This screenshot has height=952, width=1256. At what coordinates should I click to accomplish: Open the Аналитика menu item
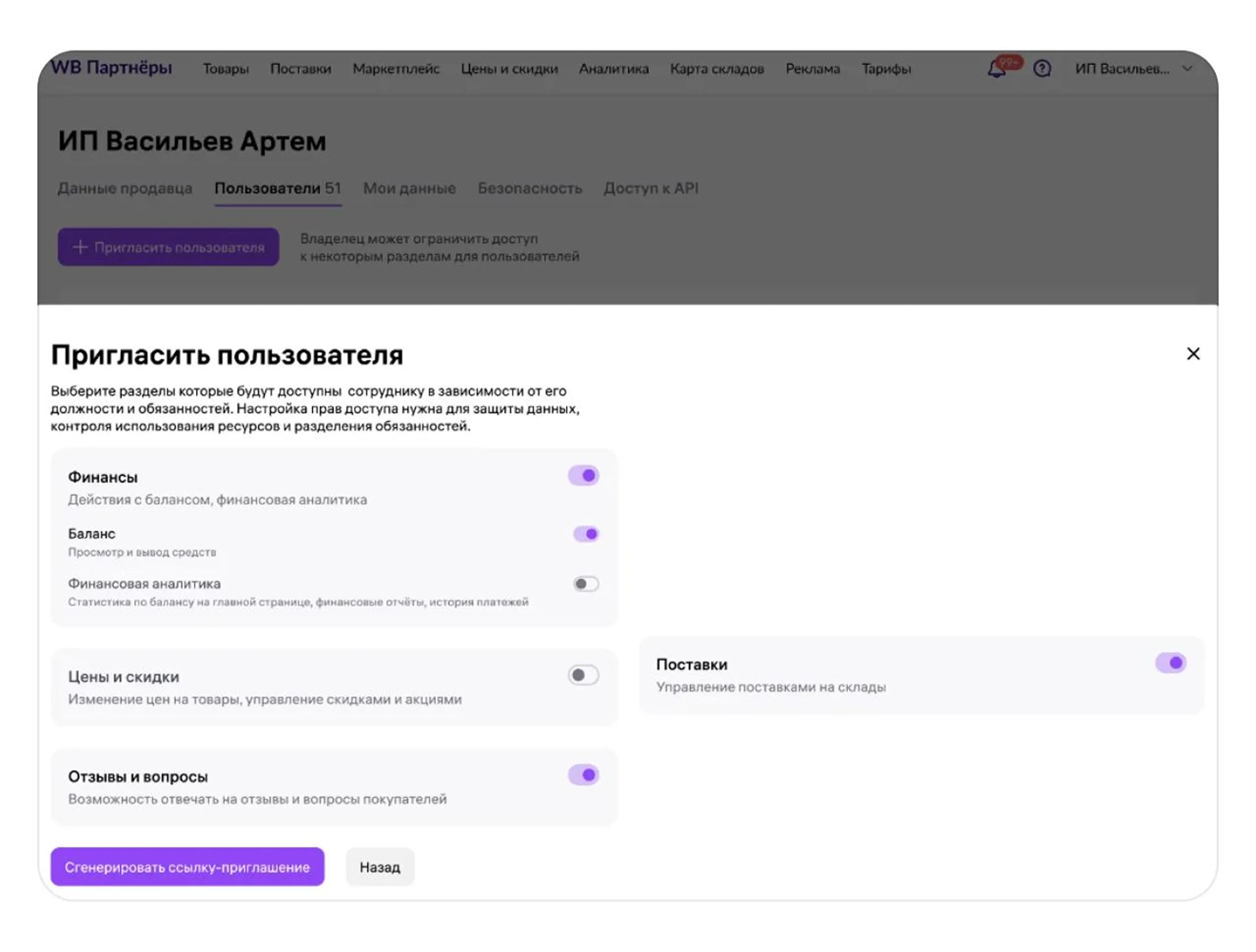[614, 69]
